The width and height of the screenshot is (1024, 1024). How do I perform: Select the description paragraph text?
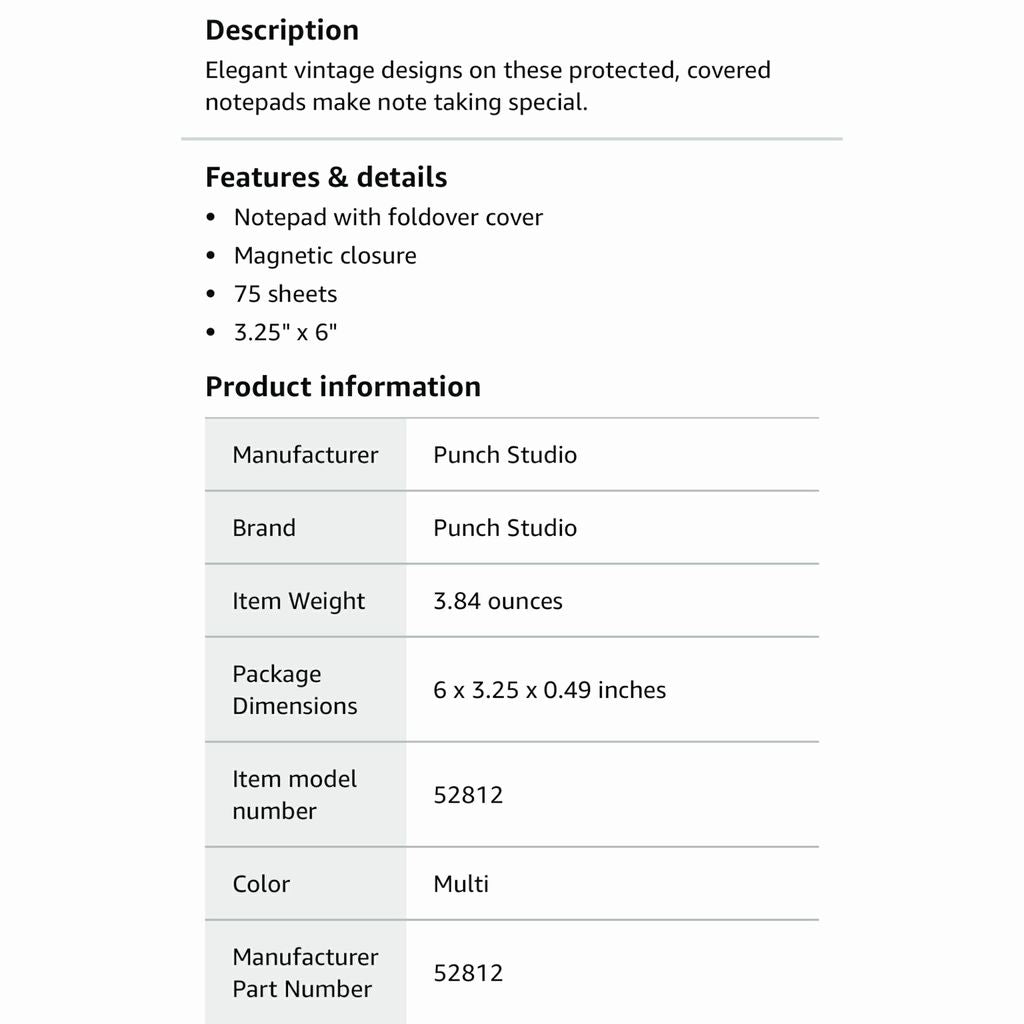(x=488, y=86)
